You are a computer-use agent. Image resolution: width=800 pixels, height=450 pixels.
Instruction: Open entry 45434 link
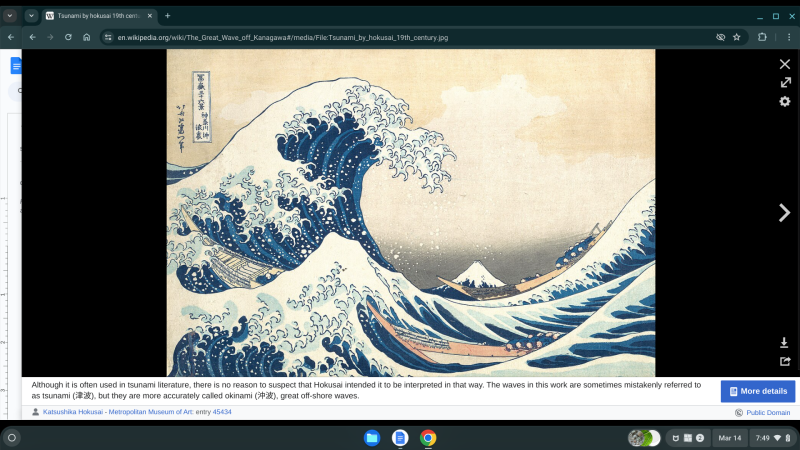tap(222, 412)
